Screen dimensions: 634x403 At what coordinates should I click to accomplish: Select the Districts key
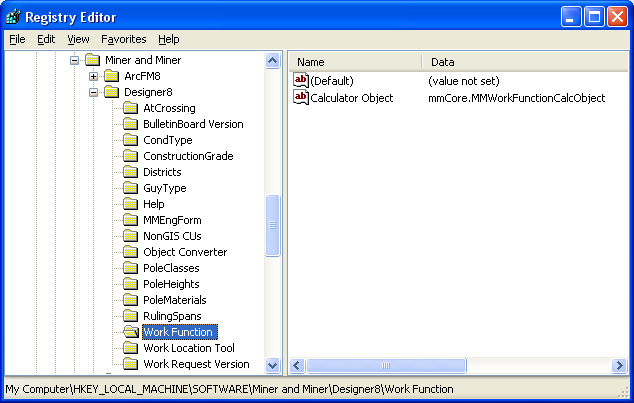click(x=162, y=172)
